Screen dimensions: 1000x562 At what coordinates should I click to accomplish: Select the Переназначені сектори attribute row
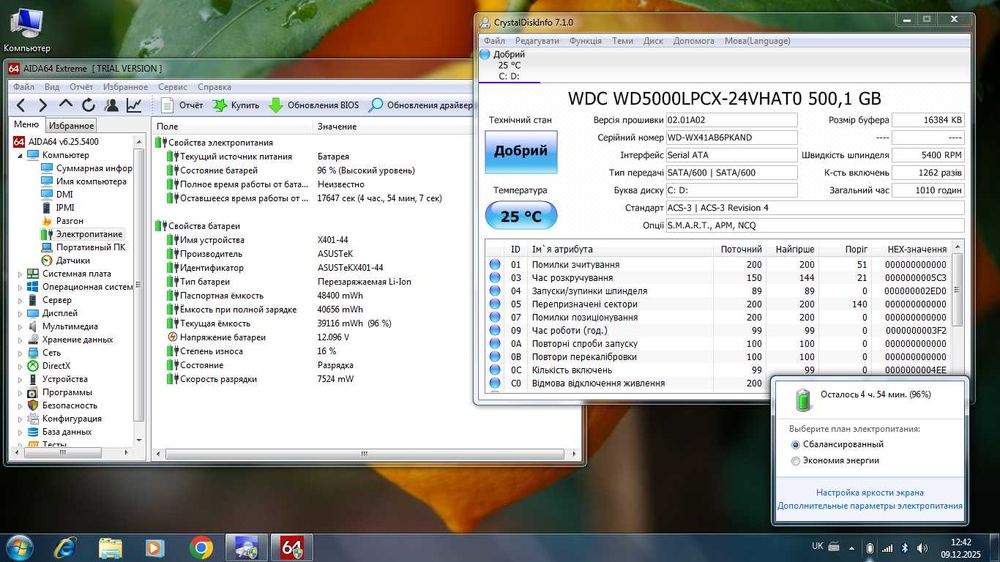click(718, 304)
